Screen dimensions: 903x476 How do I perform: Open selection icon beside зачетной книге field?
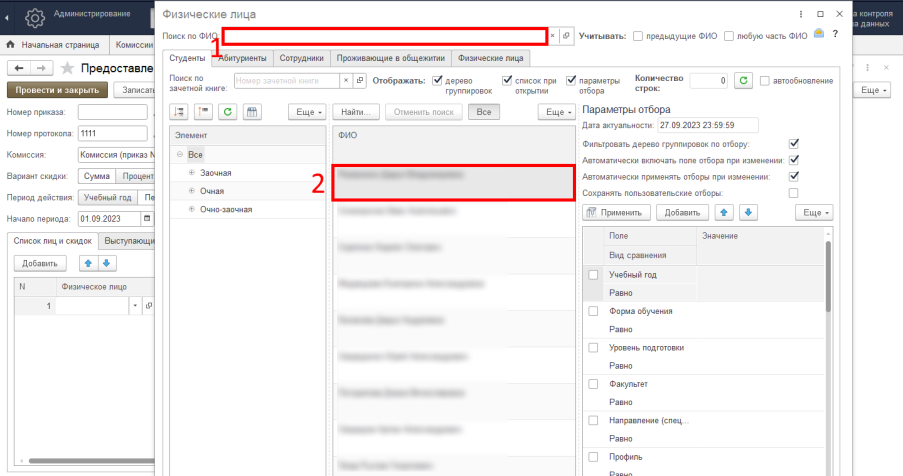click(360, 81)
